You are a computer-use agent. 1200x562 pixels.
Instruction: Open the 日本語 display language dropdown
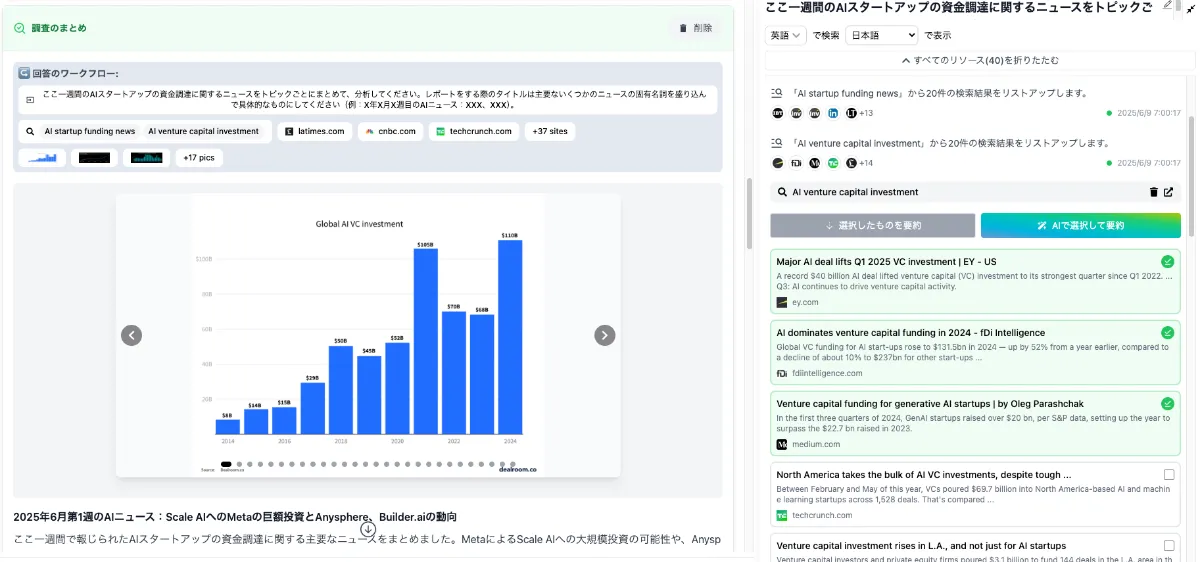(x=881, y=35)
